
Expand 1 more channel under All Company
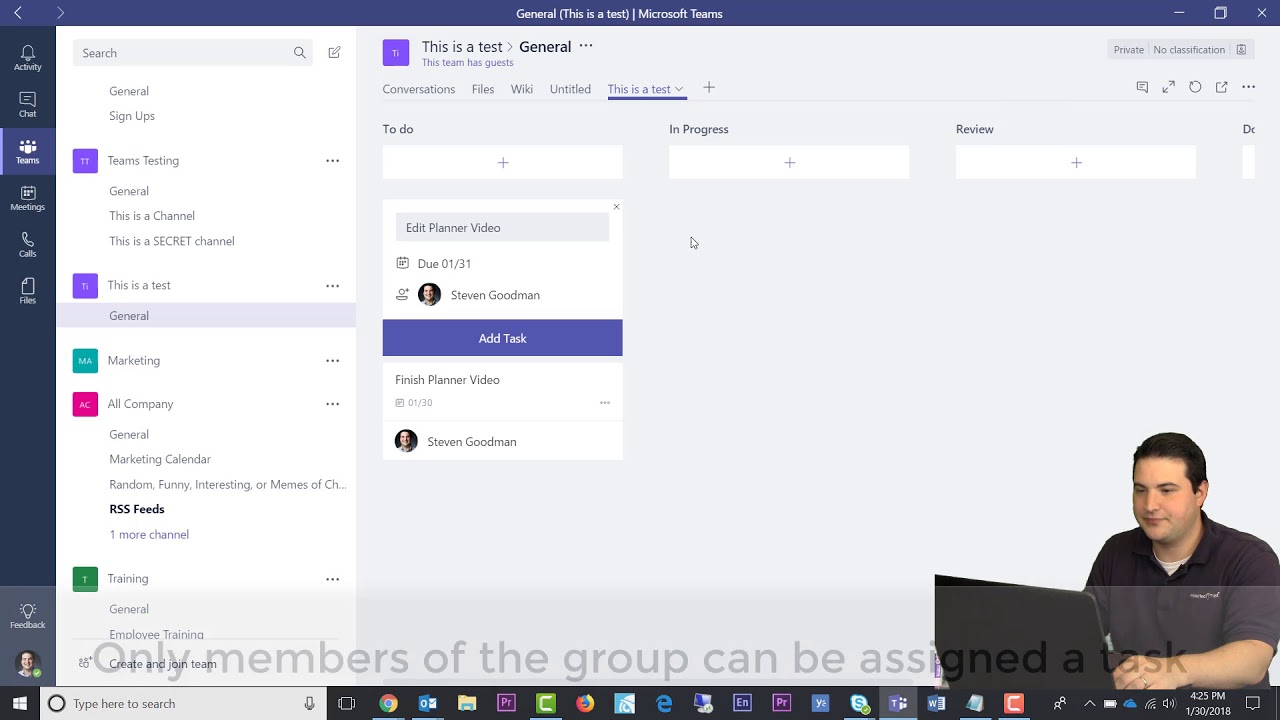point(149,534)
